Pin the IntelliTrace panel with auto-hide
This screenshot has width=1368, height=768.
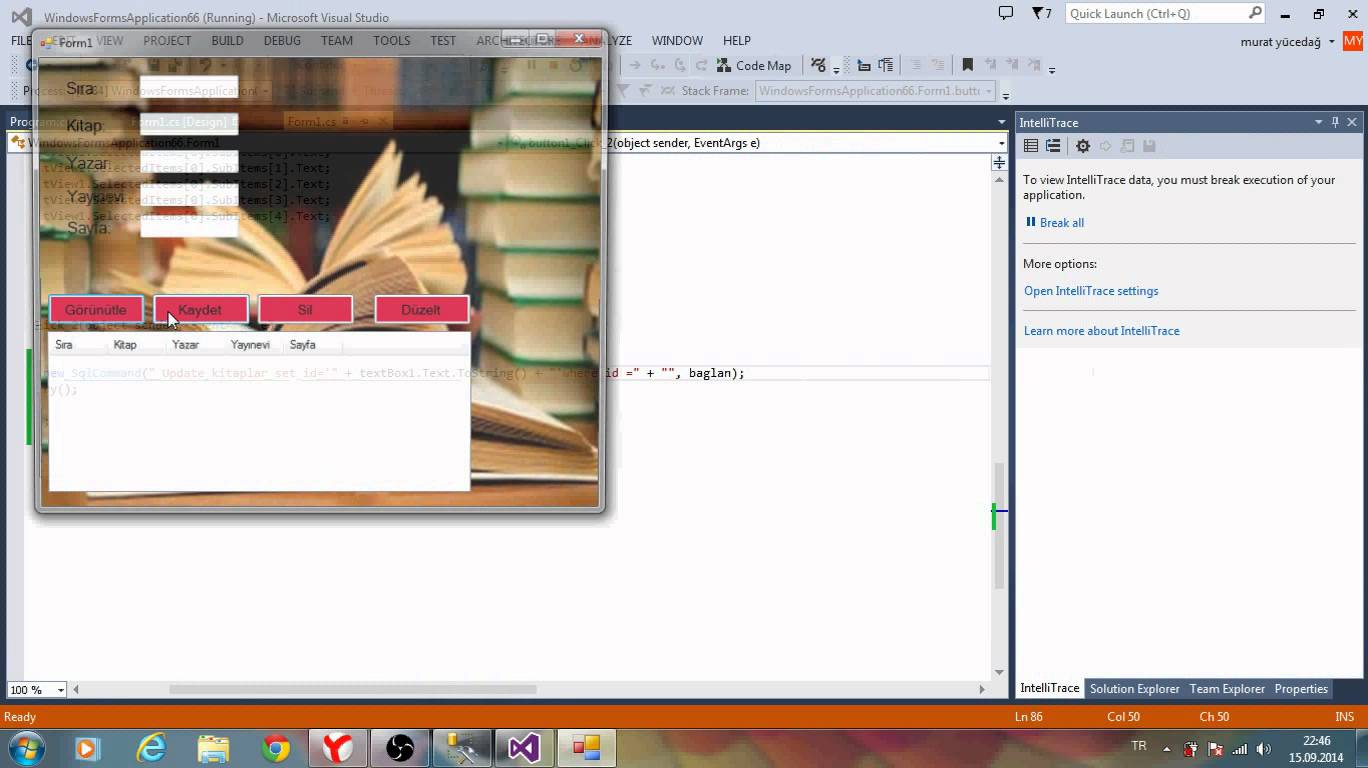(1335, 122)
